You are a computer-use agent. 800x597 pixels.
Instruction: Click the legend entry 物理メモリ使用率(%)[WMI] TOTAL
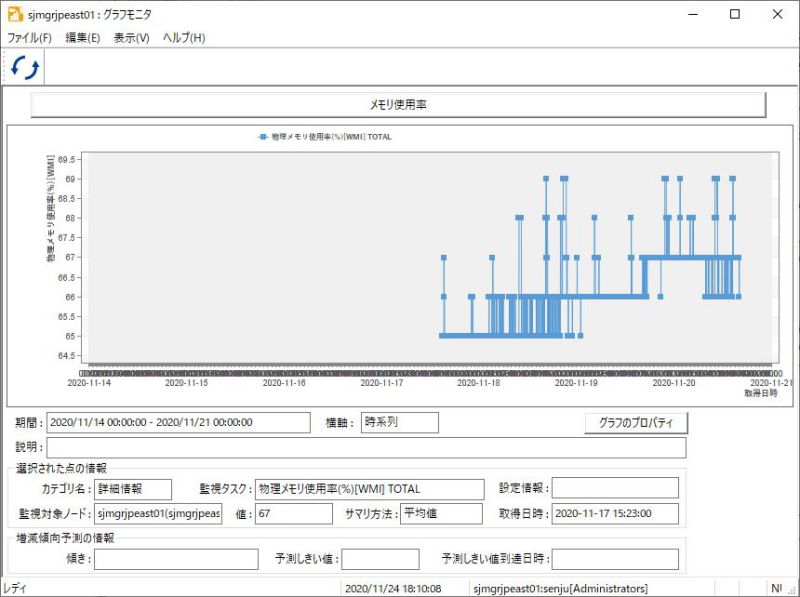tap(325, 137)
